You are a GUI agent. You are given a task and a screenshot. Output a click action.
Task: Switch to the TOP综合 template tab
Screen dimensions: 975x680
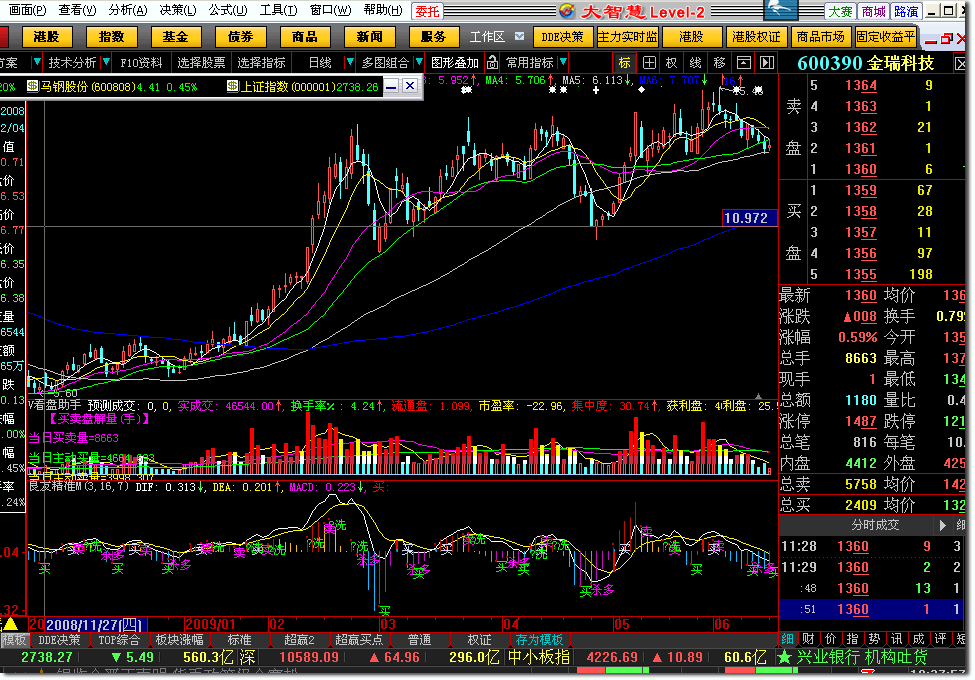point(119,640)
